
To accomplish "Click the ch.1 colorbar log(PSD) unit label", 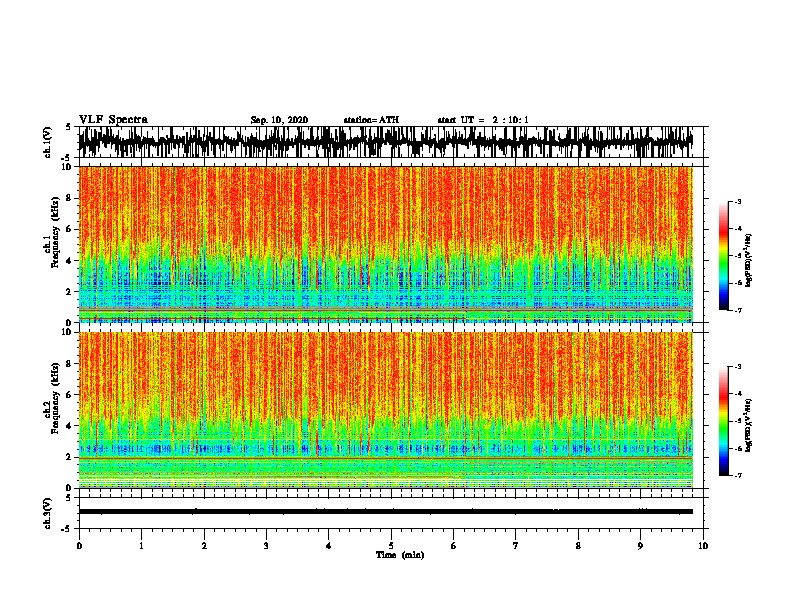I will tap(749, 261).
